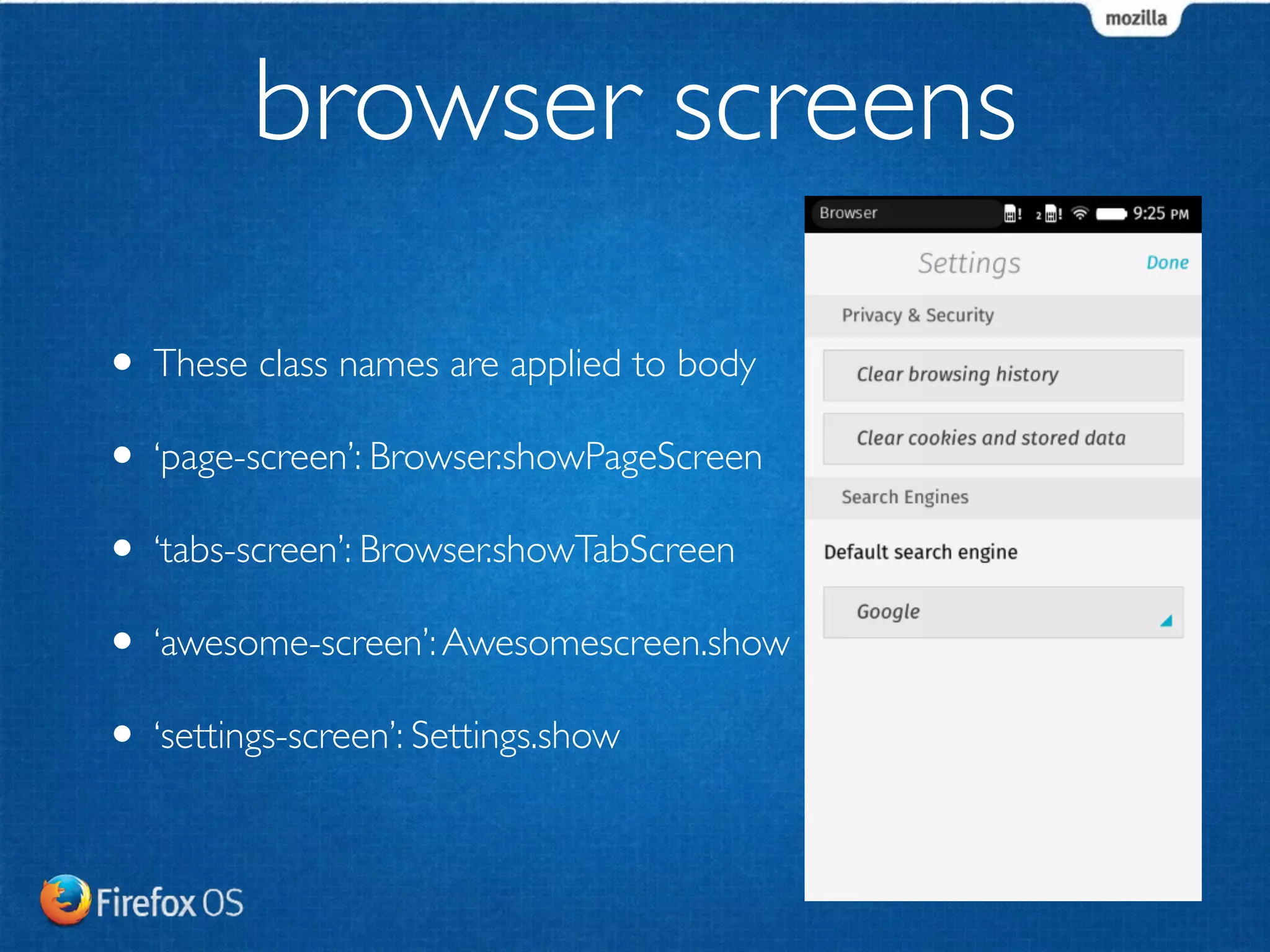Click the battery indicator icon
The image size is (1270, 952).
tap(1111, 214)
